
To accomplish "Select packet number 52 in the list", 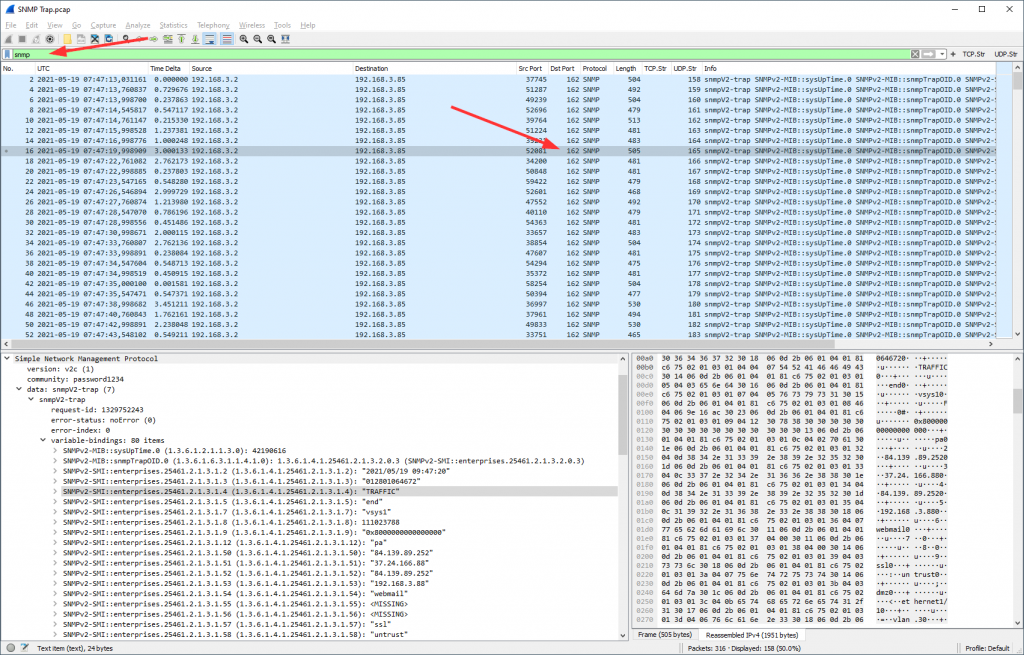I will click(500, 335).
